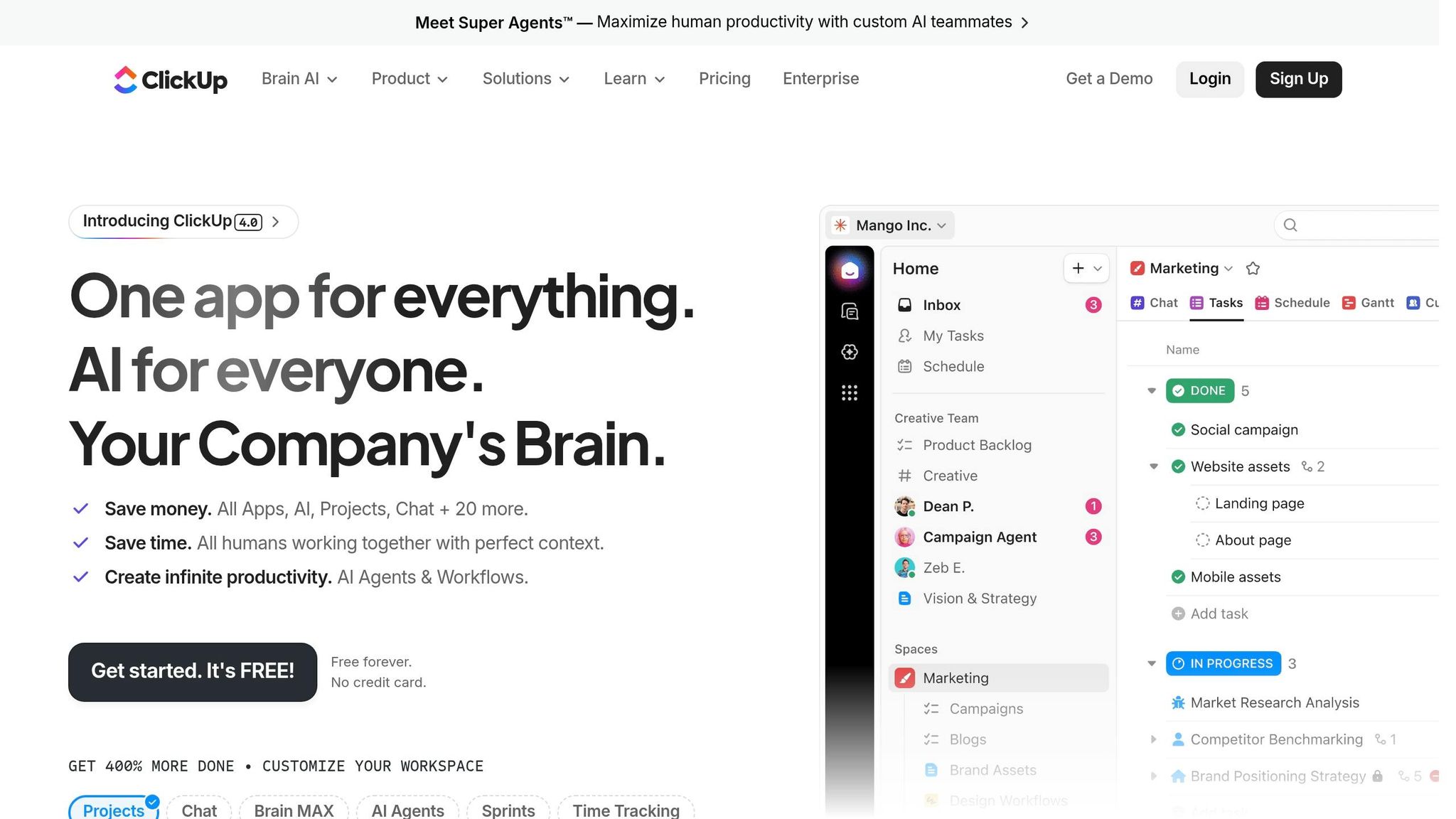Open the apps grid icon in sidebar
Screen dimensions: 1456x819
click(850, 393)
